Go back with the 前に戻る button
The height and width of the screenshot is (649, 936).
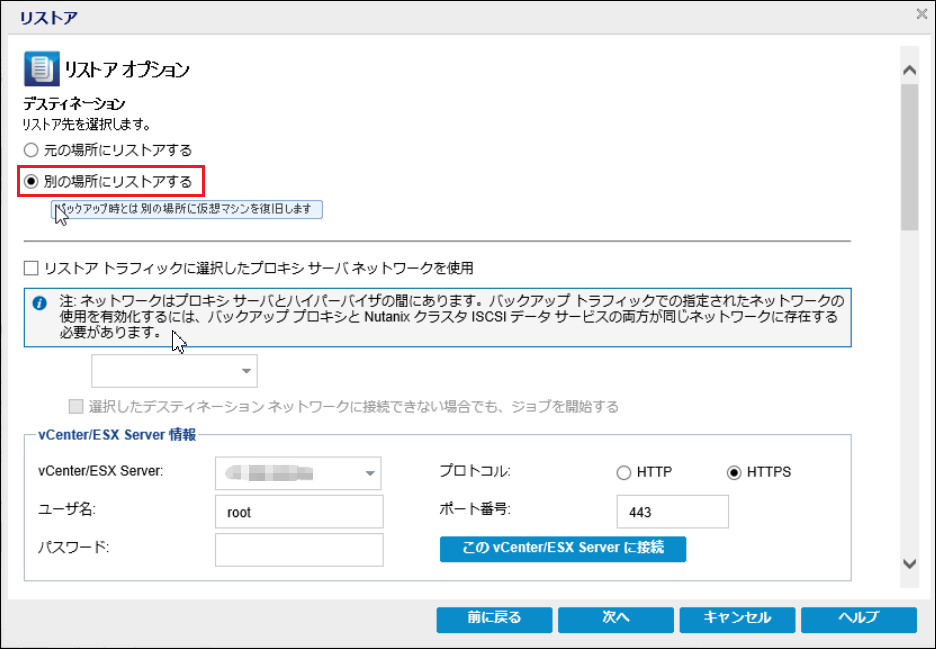tap(493, 619)
